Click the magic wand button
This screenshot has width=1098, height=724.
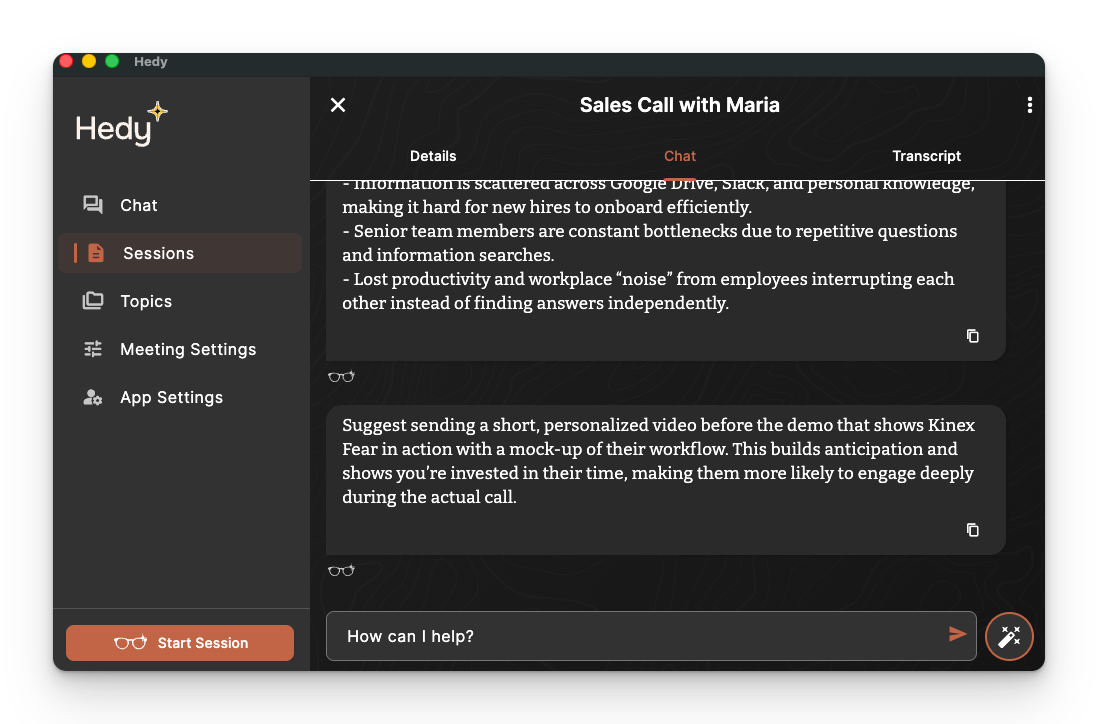[1009, 636]
